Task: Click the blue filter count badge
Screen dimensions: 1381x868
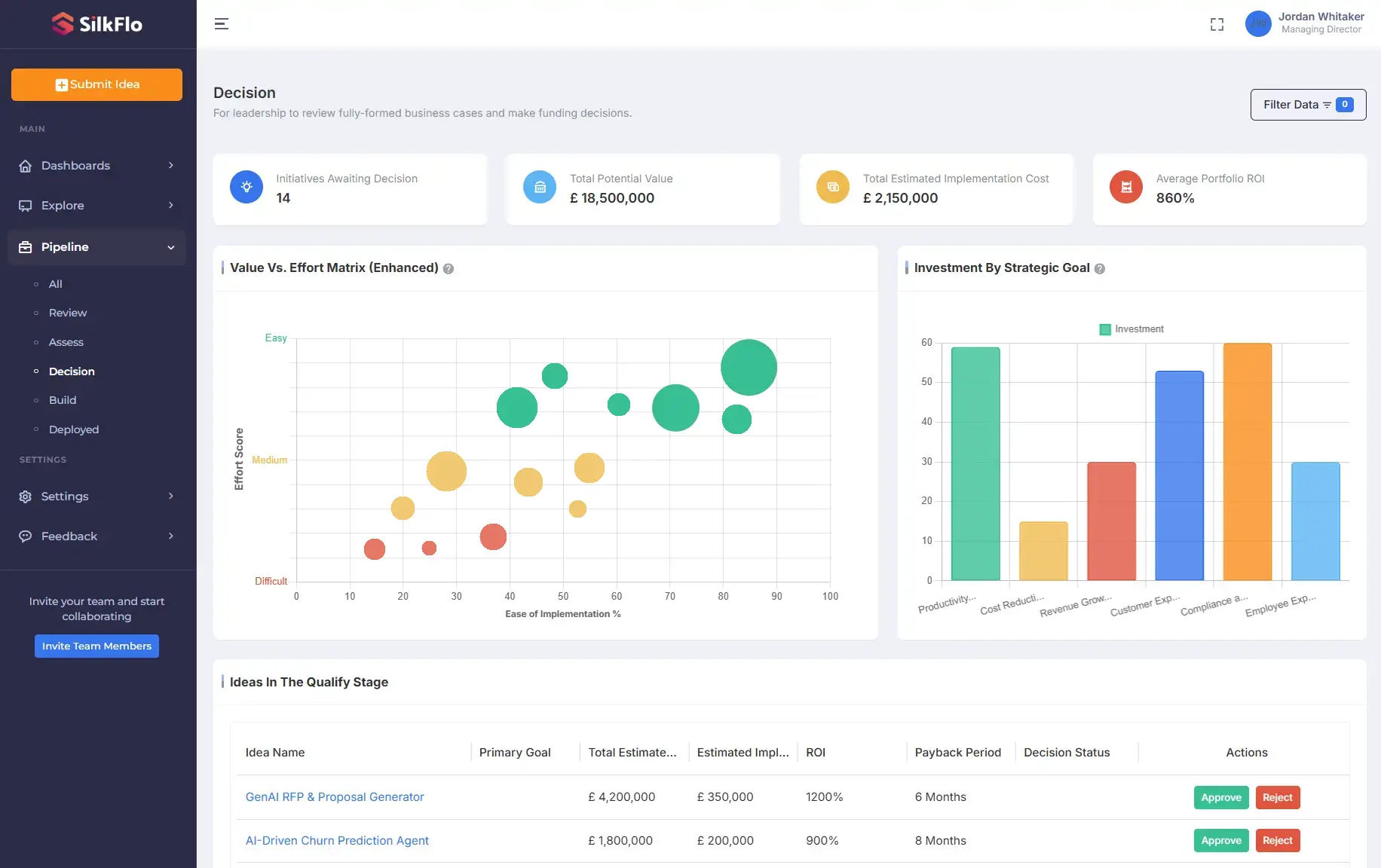Action: 1345,105
